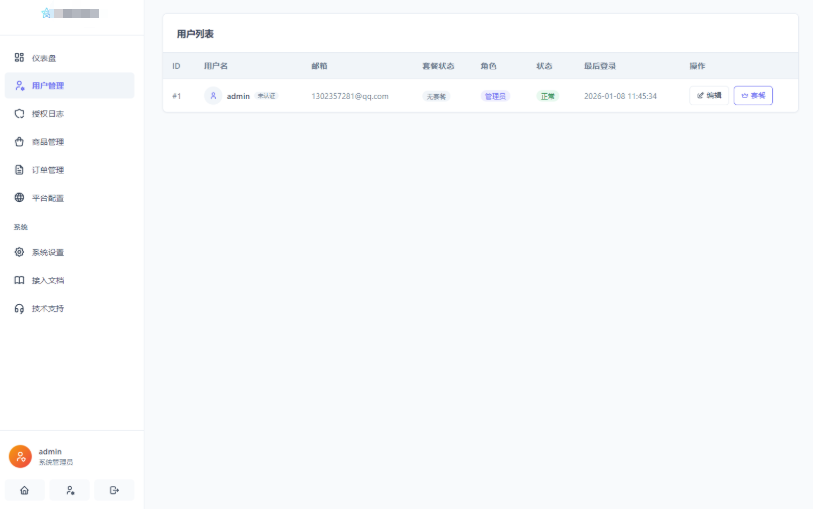Click the 无套餐 plan status badge

pos(436,96)
